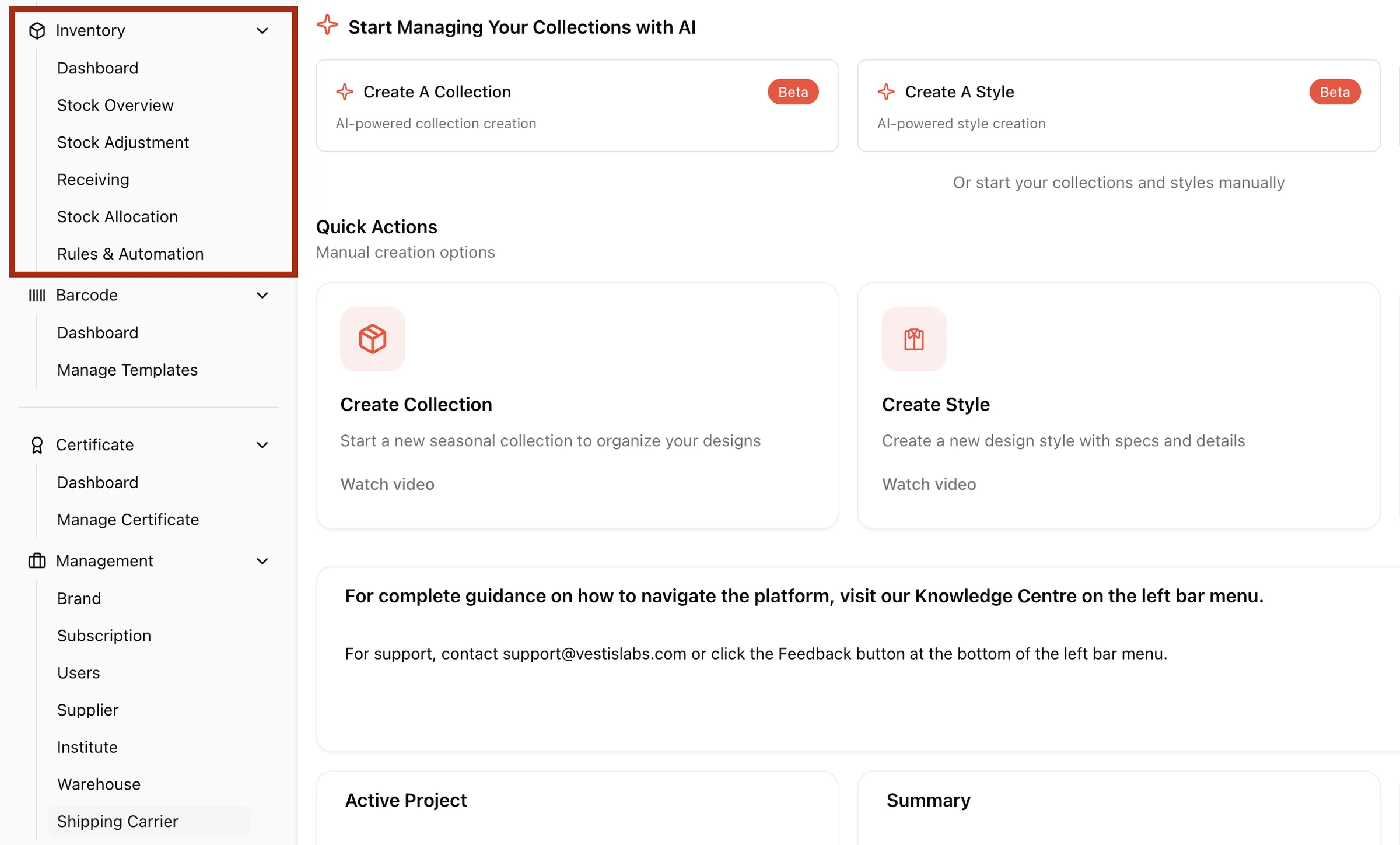The image size is (1400, 845).
Task: Click the Barcode stripes icon
Action: (x=37, y=295)
